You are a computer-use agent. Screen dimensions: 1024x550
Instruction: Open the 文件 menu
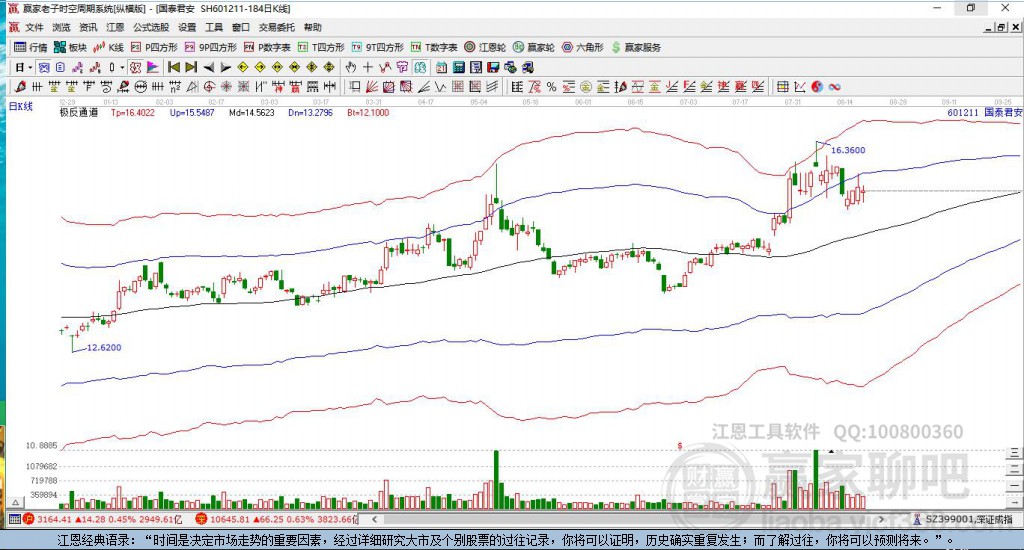tap(34, 27)
